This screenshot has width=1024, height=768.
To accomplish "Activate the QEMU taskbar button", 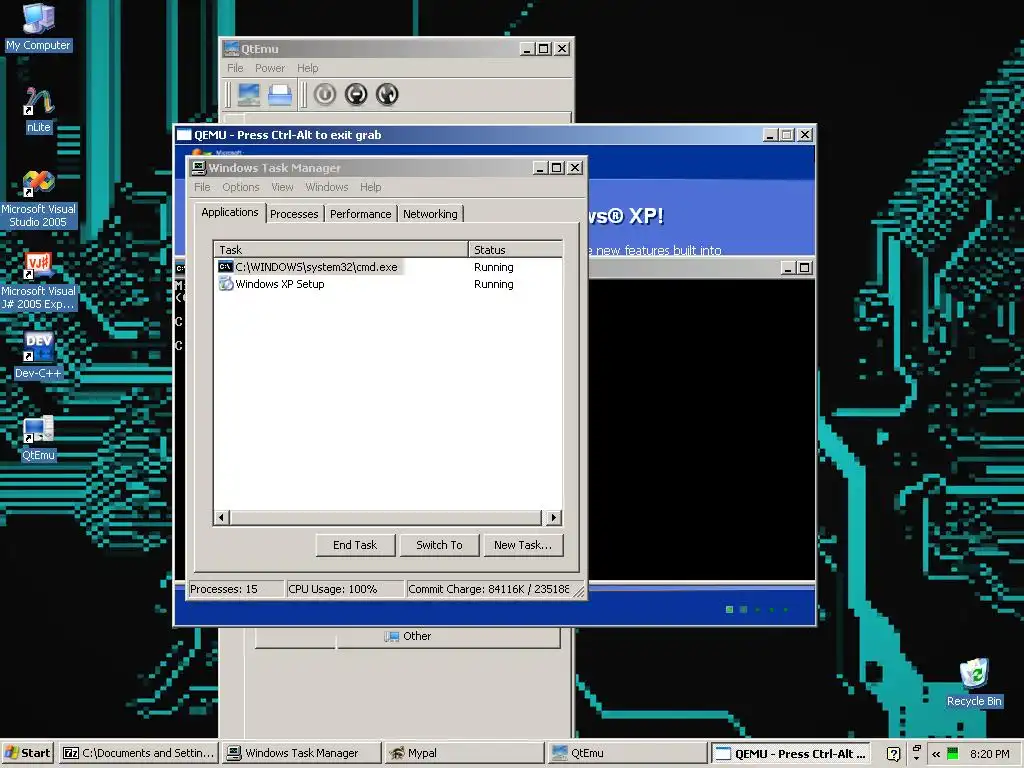I will 790,753.
